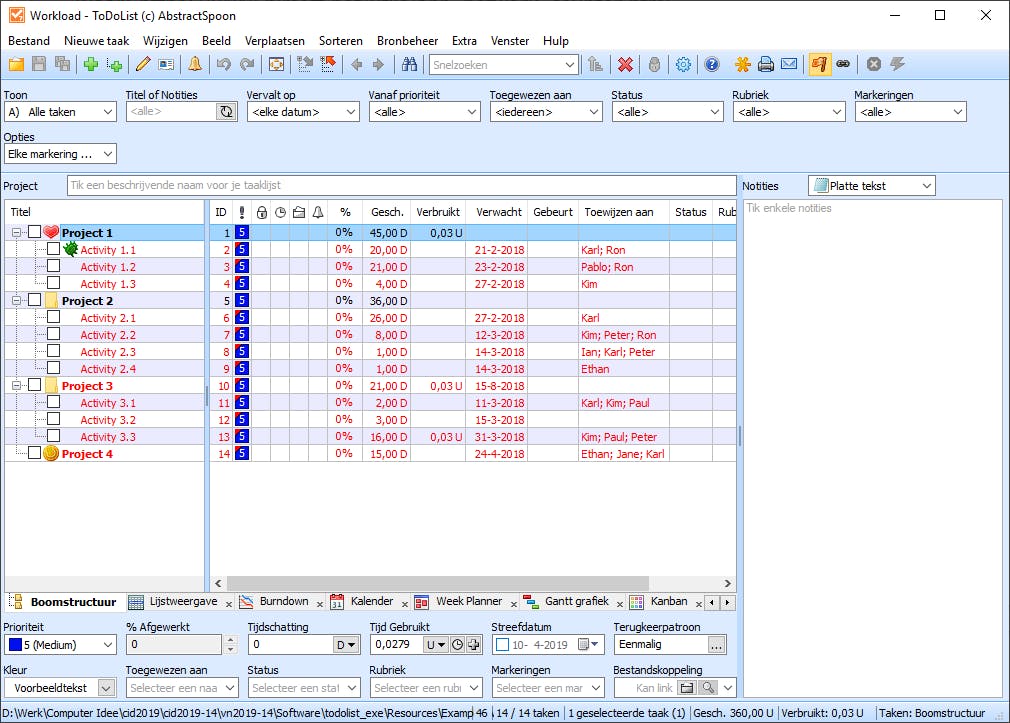1010x723 pixels.
Task: Open the Toegewezen aan filter dropdown
Action: pyautogui.click(x=545, y=112)
